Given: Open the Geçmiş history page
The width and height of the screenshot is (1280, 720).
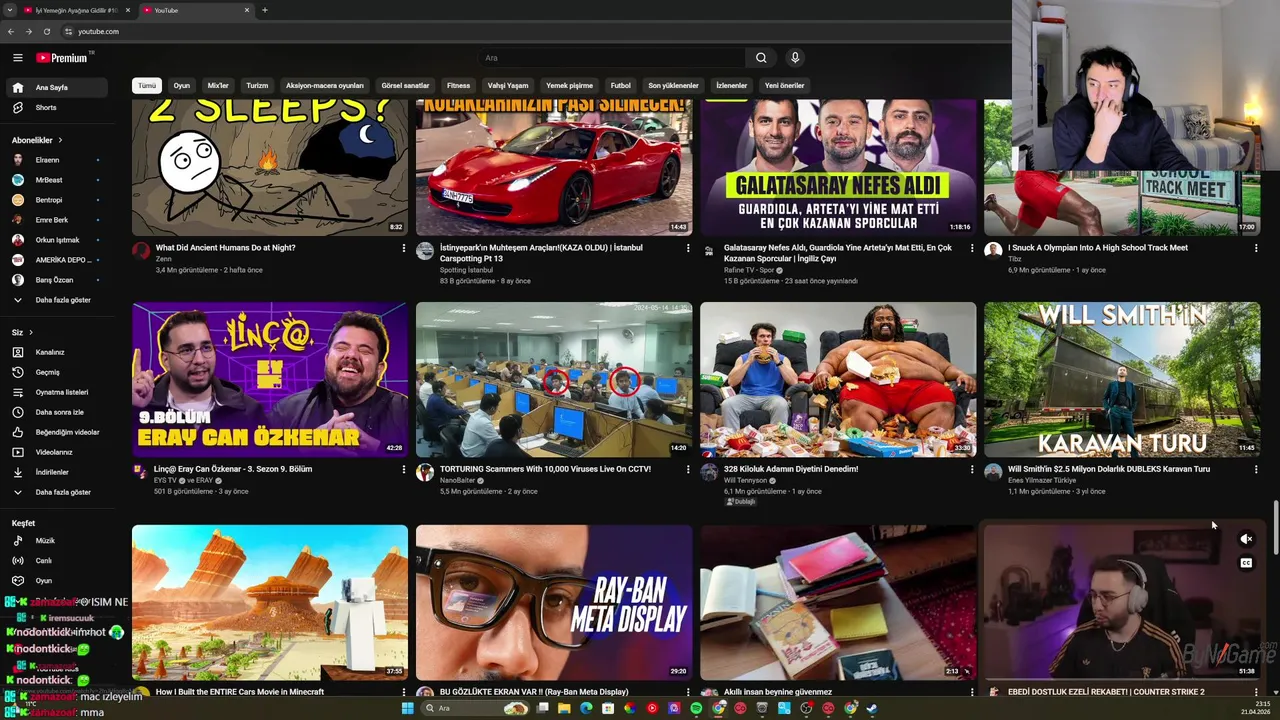Looking at the screenshot, I should (x=56, y=372).
